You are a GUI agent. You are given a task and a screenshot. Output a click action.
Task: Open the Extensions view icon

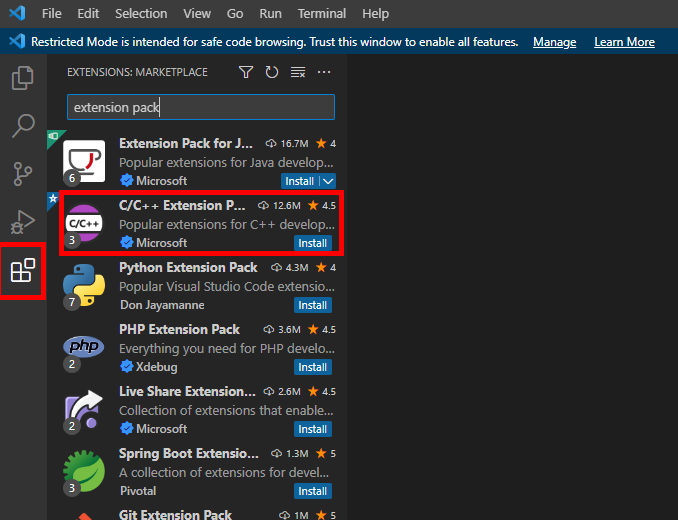coord(22,270)
